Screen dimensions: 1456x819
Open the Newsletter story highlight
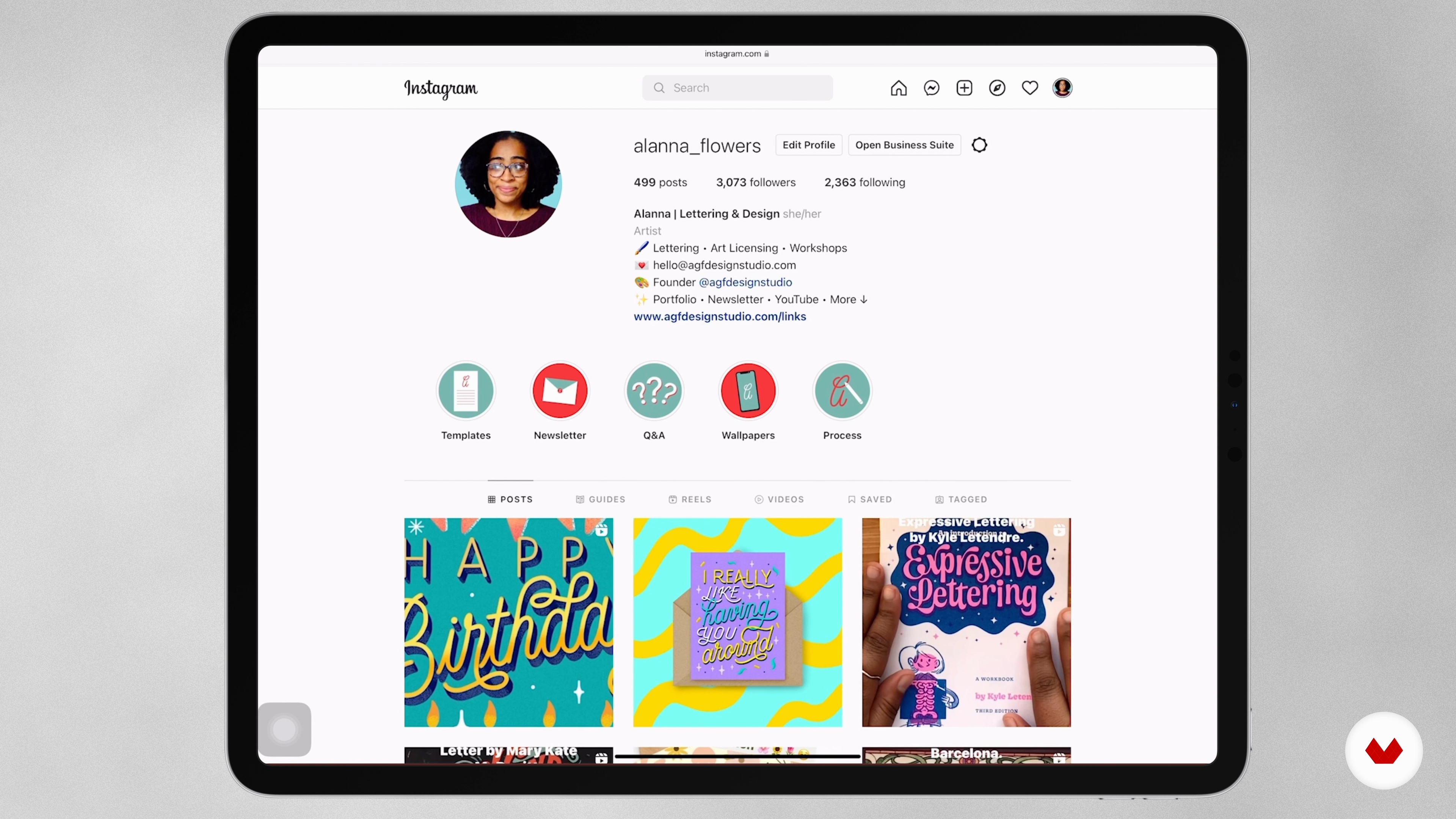click(x=560, y=391)
